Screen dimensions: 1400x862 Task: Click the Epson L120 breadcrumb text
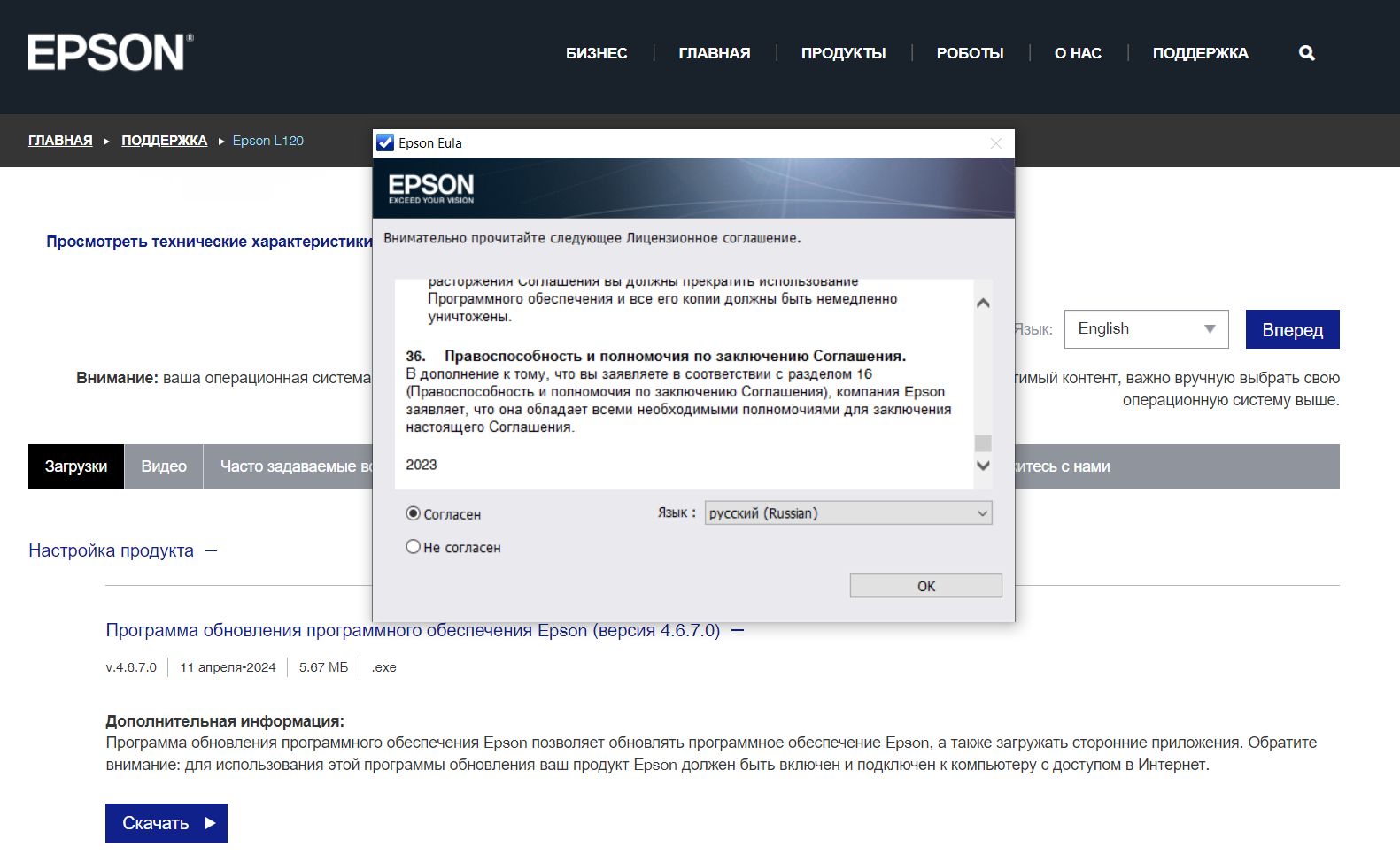pyautogui.click(x=268, y=141)
